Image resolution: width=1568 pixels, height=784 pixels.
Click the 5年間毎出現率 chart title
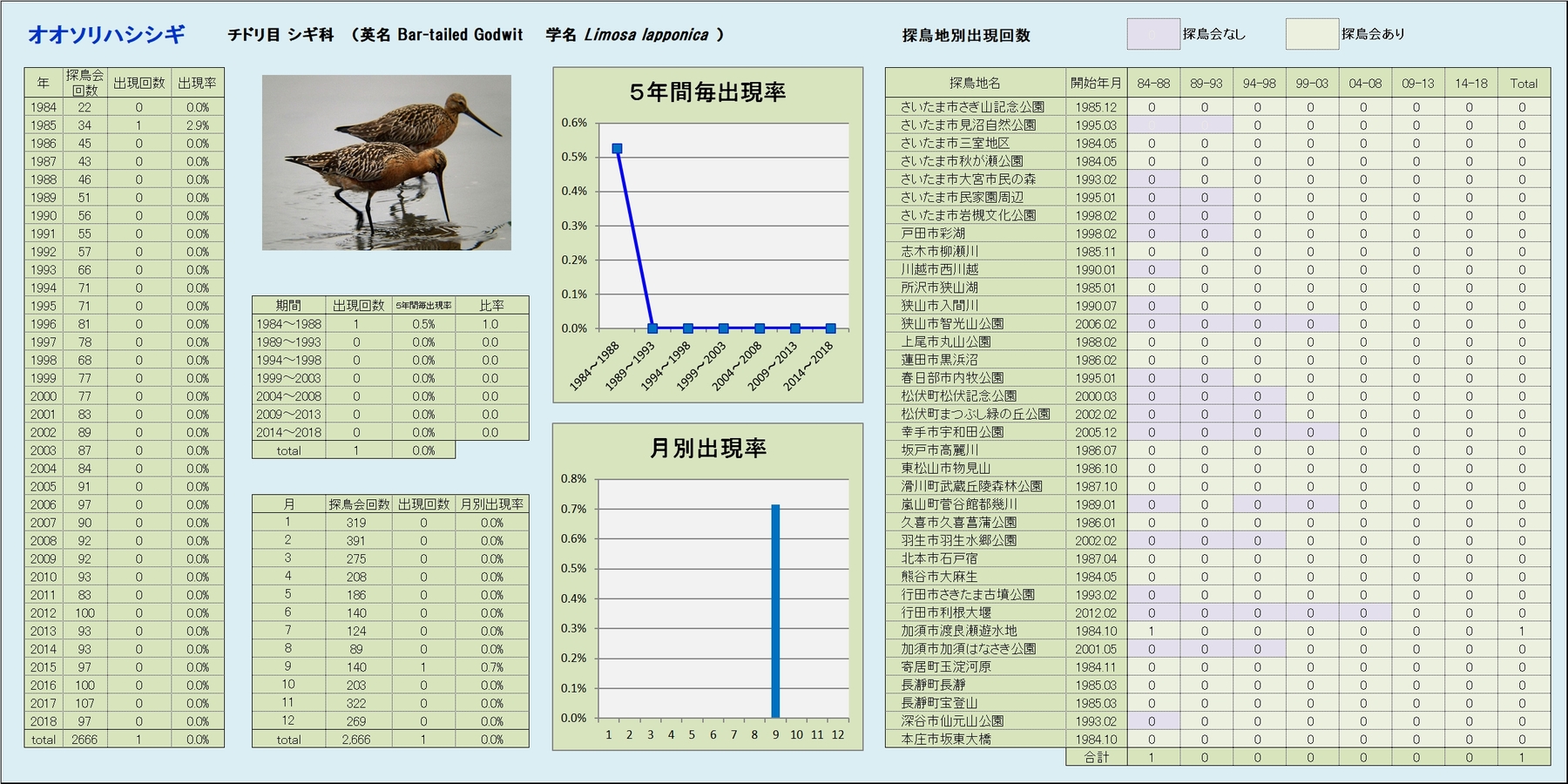[x=707, y=91]
